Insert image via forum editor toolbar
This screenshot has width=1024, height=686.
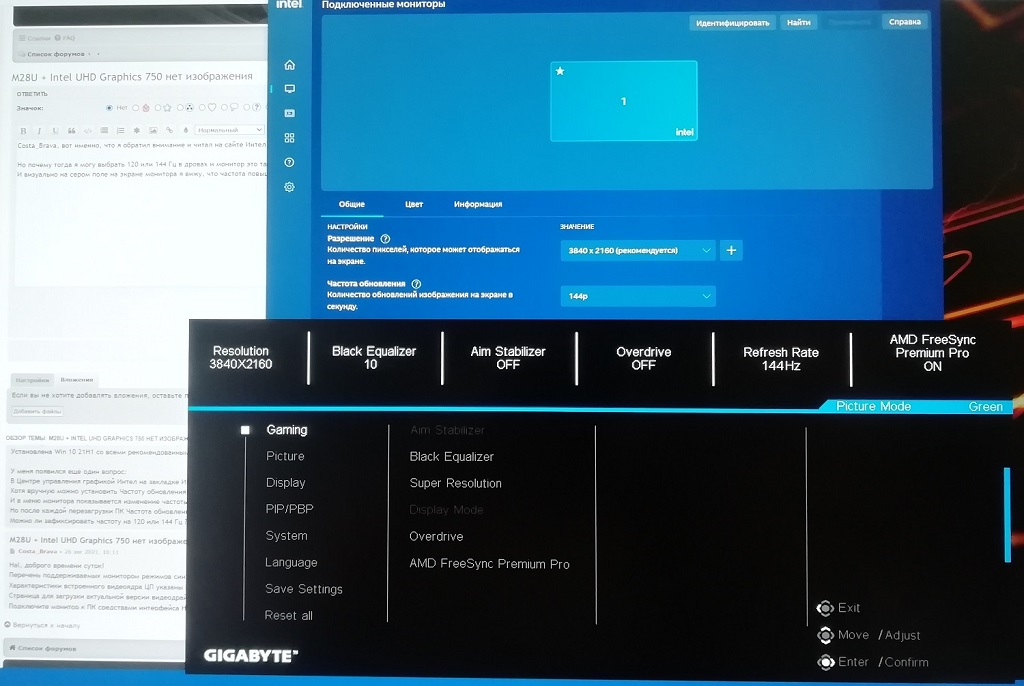tap(153, 130)
